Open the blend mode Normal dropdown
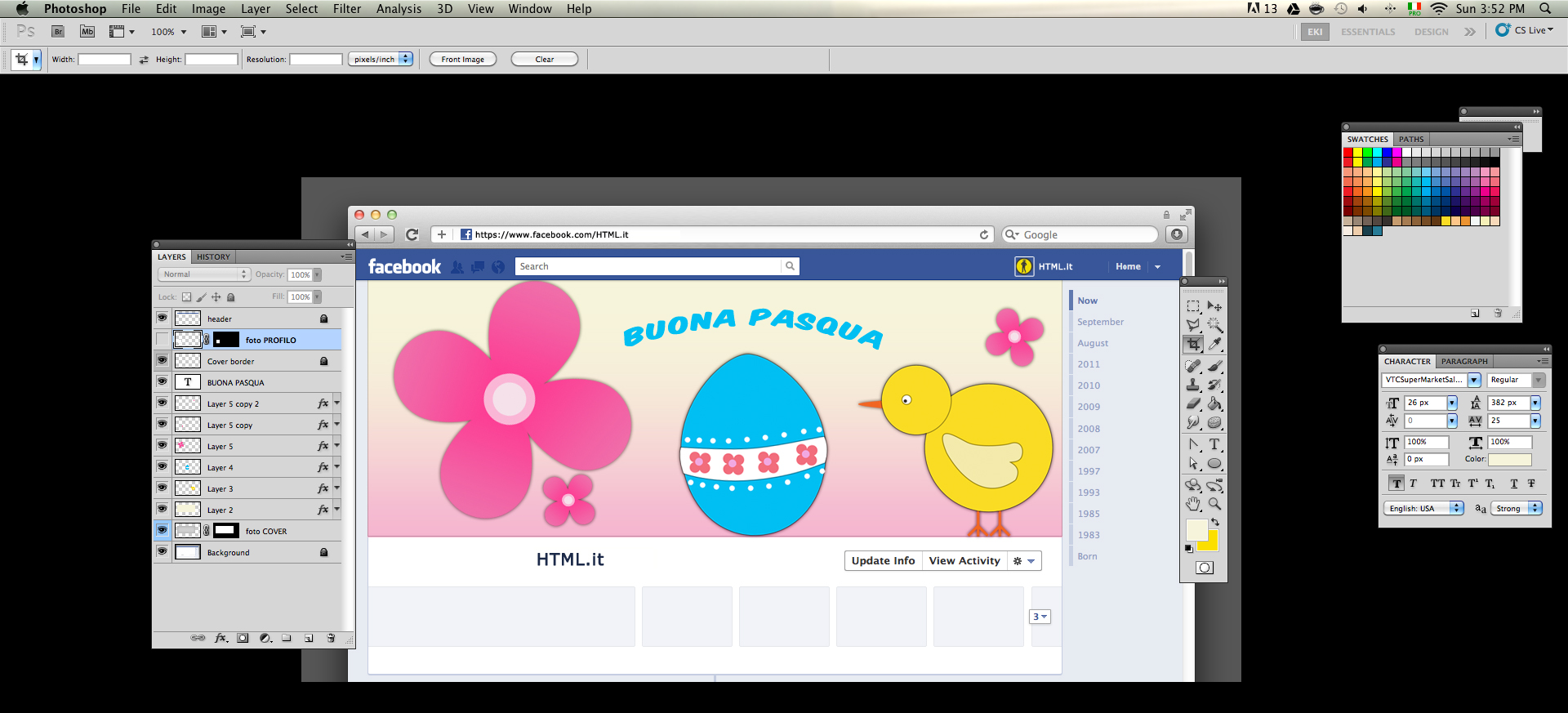Image resolution: width=1568 pixels, height=713 pixels. 204,274
